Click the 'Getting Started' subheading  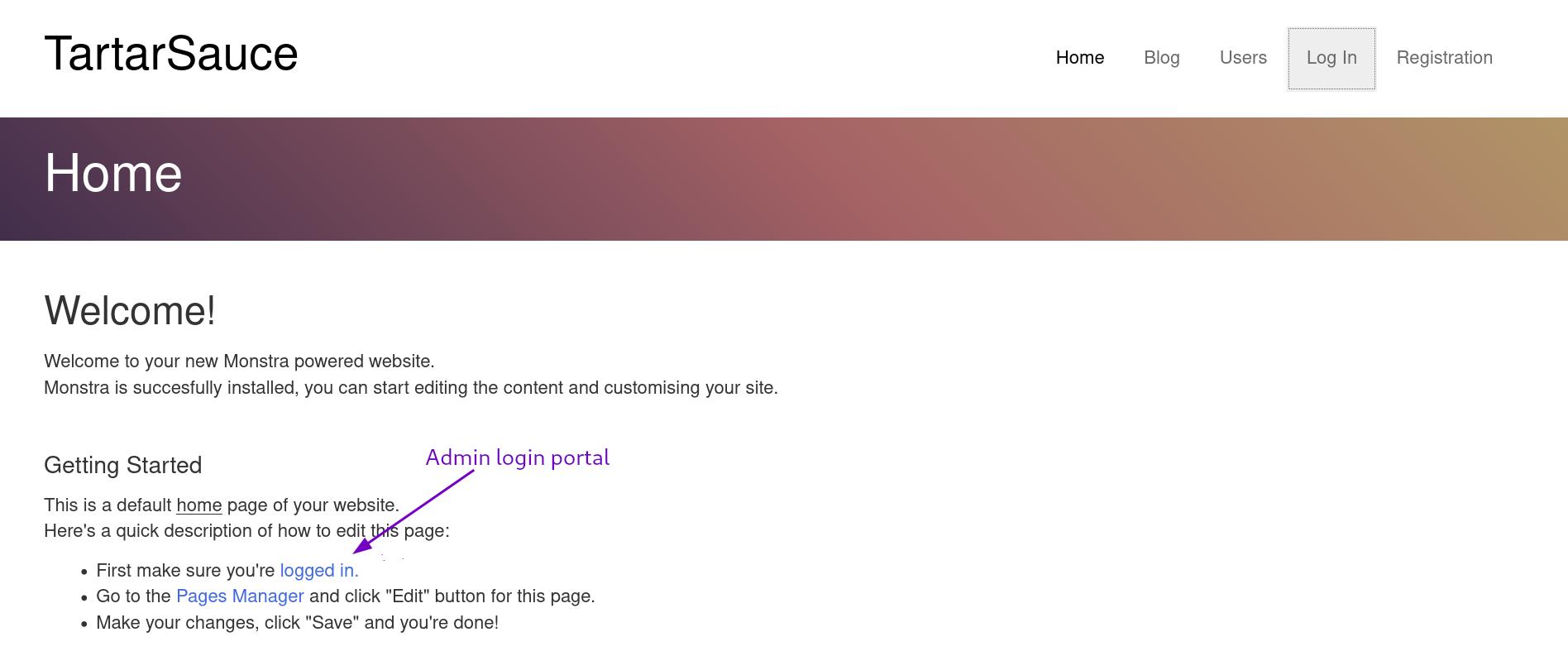coord(122,466)
